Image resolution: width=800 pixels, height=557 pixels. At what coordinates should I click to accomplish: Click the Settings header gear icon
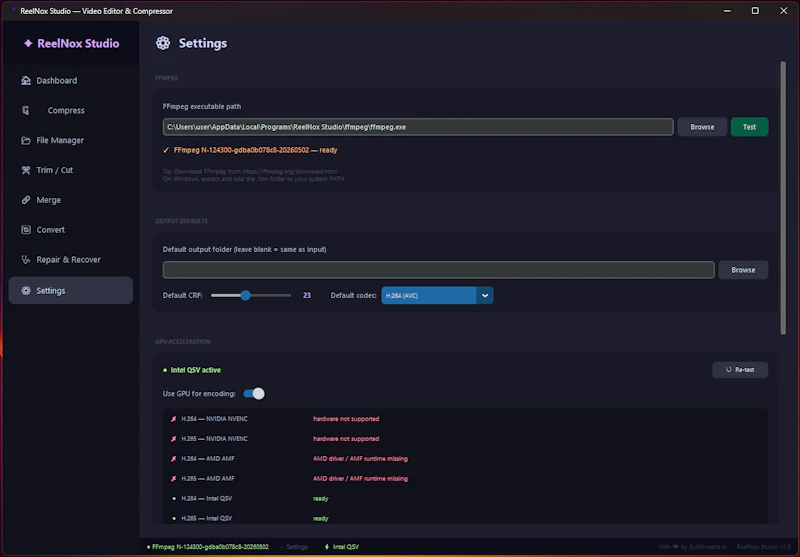(163, 43)
